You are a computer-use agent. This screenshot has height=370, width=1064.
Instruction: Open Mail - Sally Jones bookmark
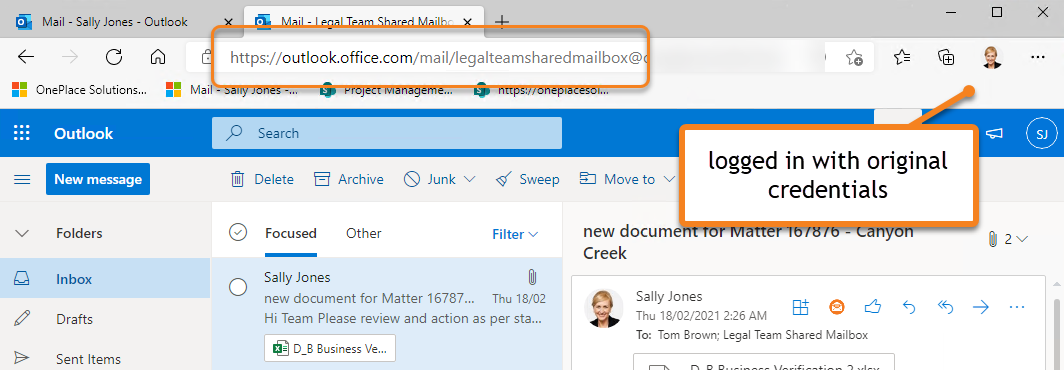232,90
